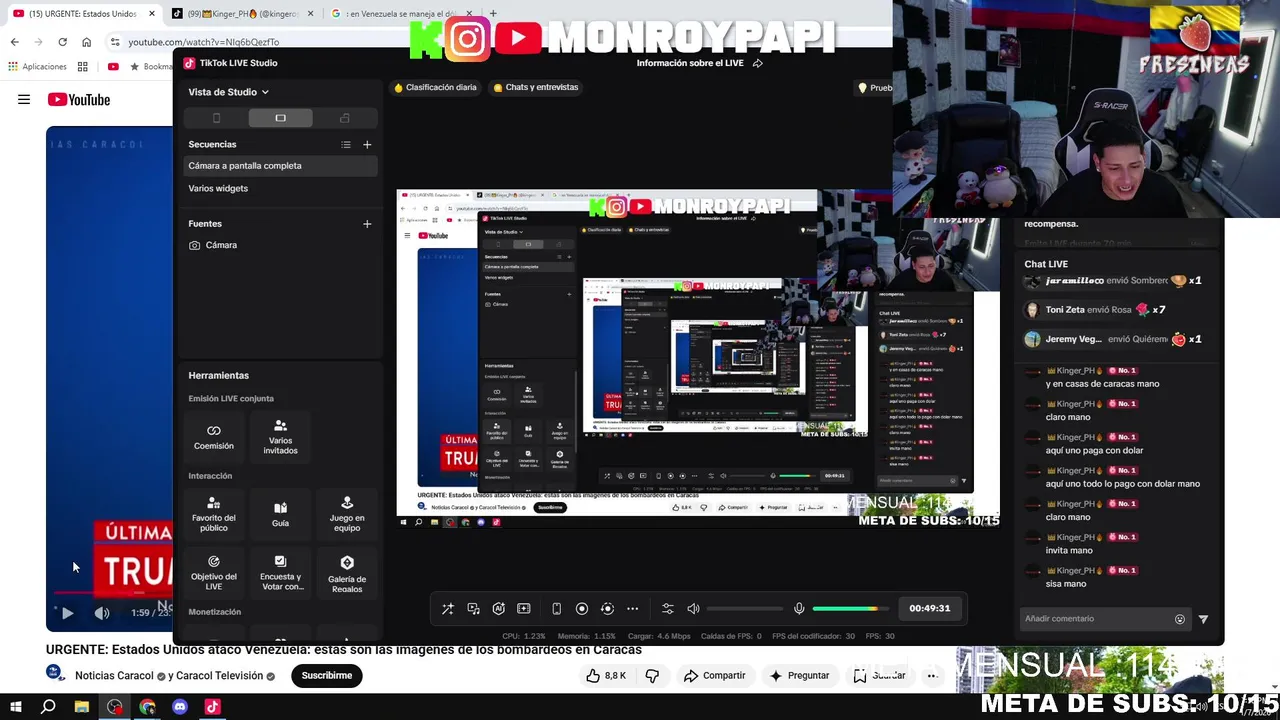Click the phone preview icon in toolbar
The width and height of the screenshot is (1280, 720).
pos(556,608)
